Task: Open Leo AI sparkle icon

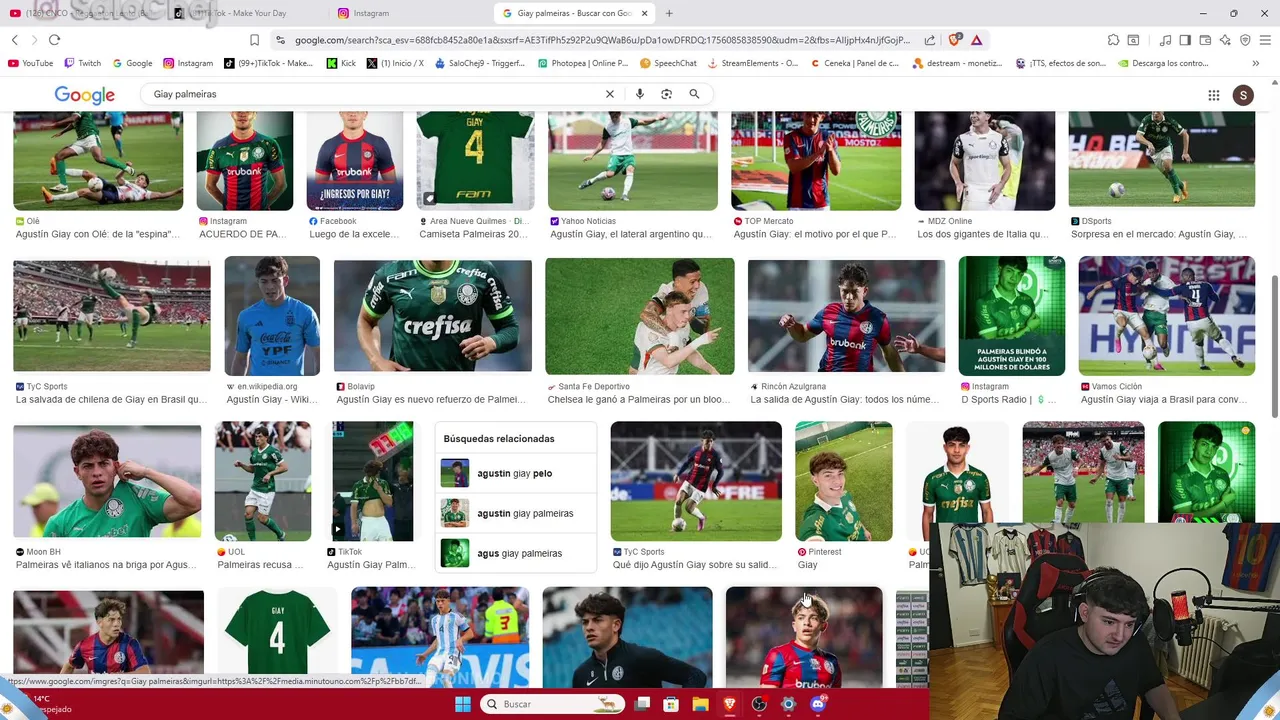Action: (1225, 40)
